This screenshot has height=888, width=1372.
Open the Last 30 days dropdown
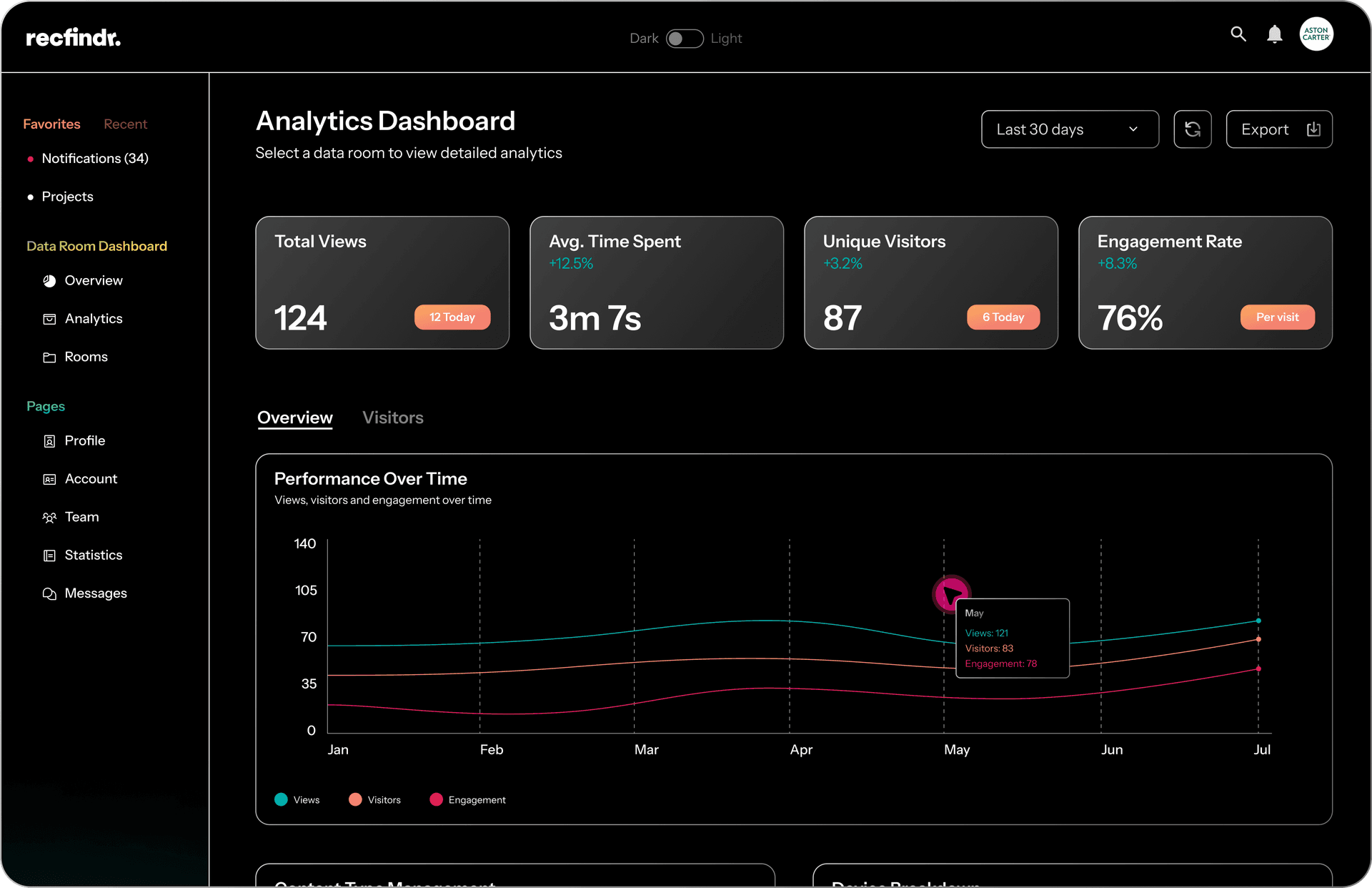pyautogui.click(x=1069, y=129)
